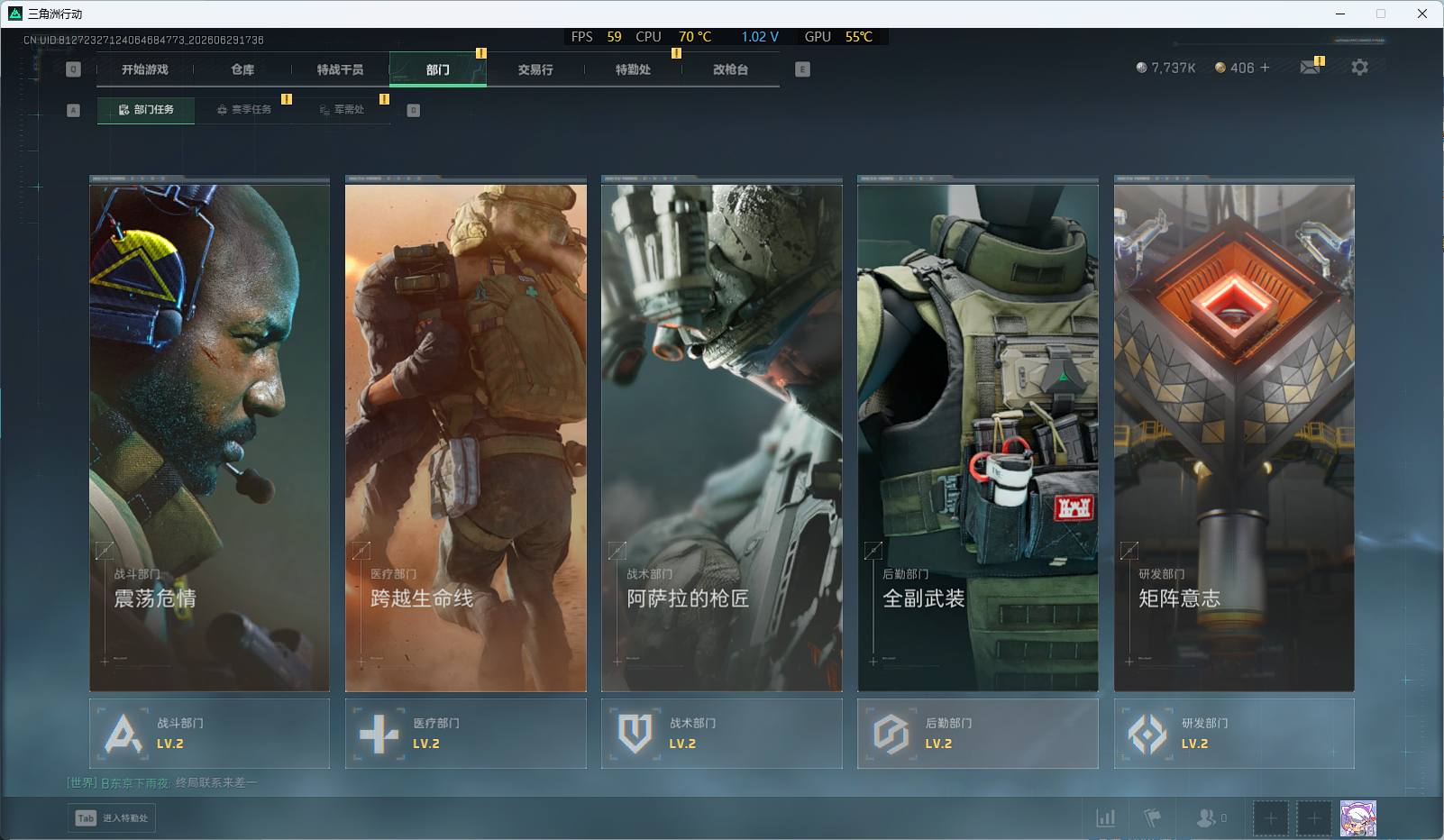The width and height of the screenshot is (1444, 840).
Task: Go to the 交易行 tab
Action: pos(535,69)
